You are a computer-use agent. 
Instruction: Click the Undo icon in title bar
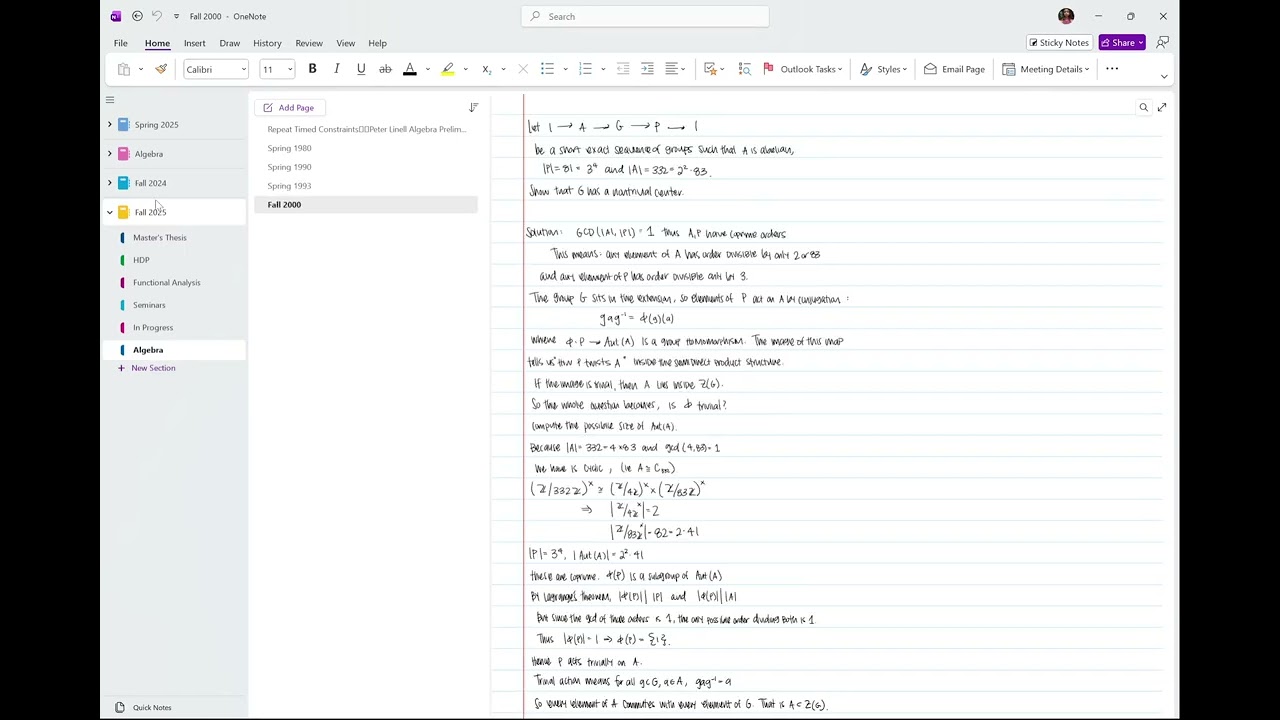156,16
